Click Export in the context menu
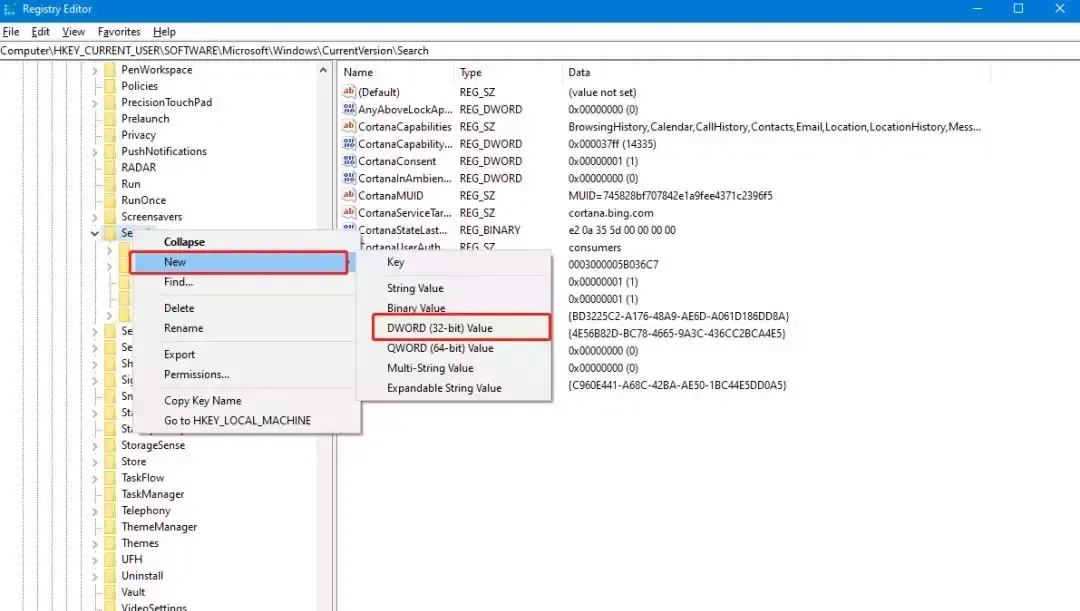The image size is (1080, 611). pos(180,354)
